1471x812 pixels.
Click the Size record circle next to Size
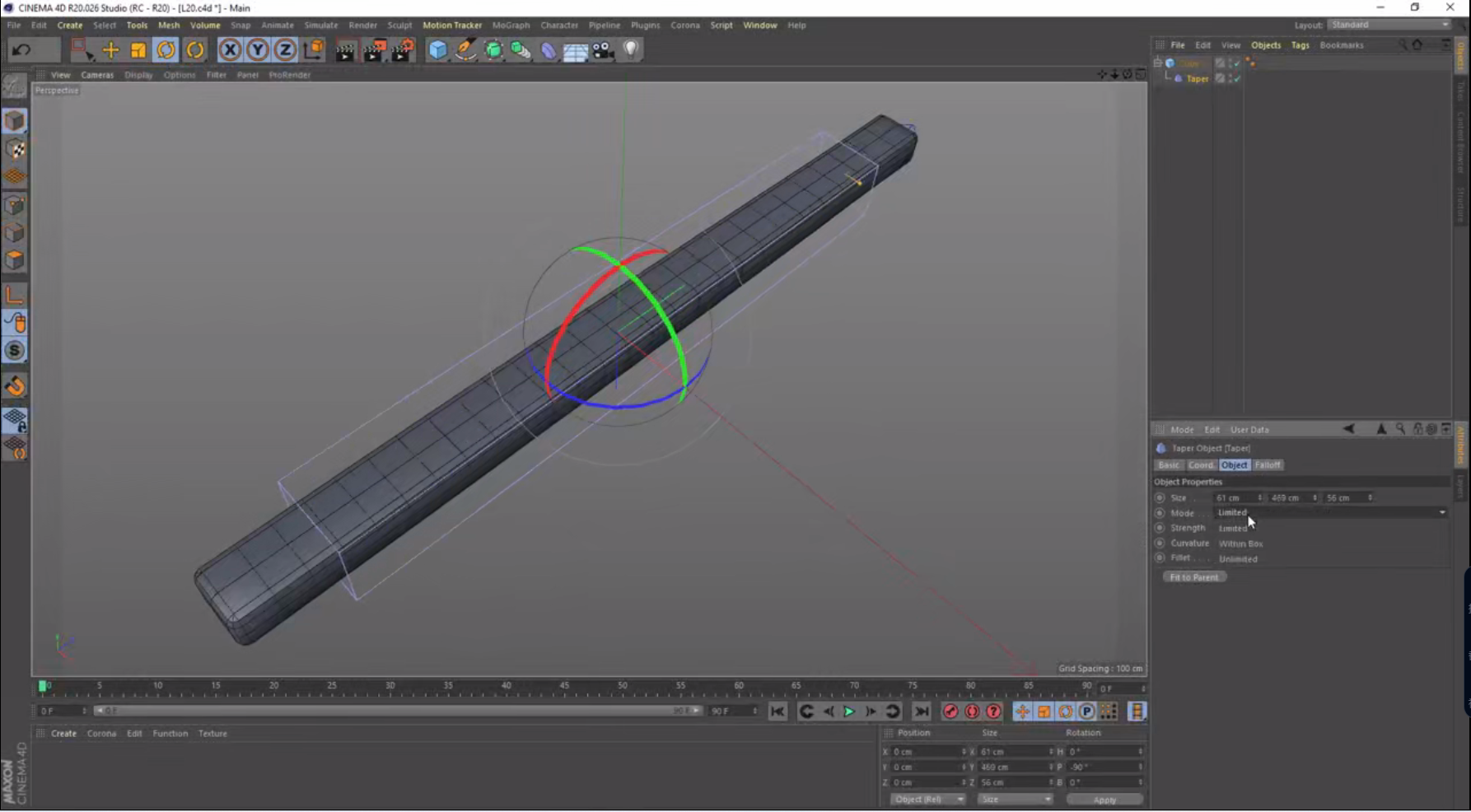tap(1160, 497)
